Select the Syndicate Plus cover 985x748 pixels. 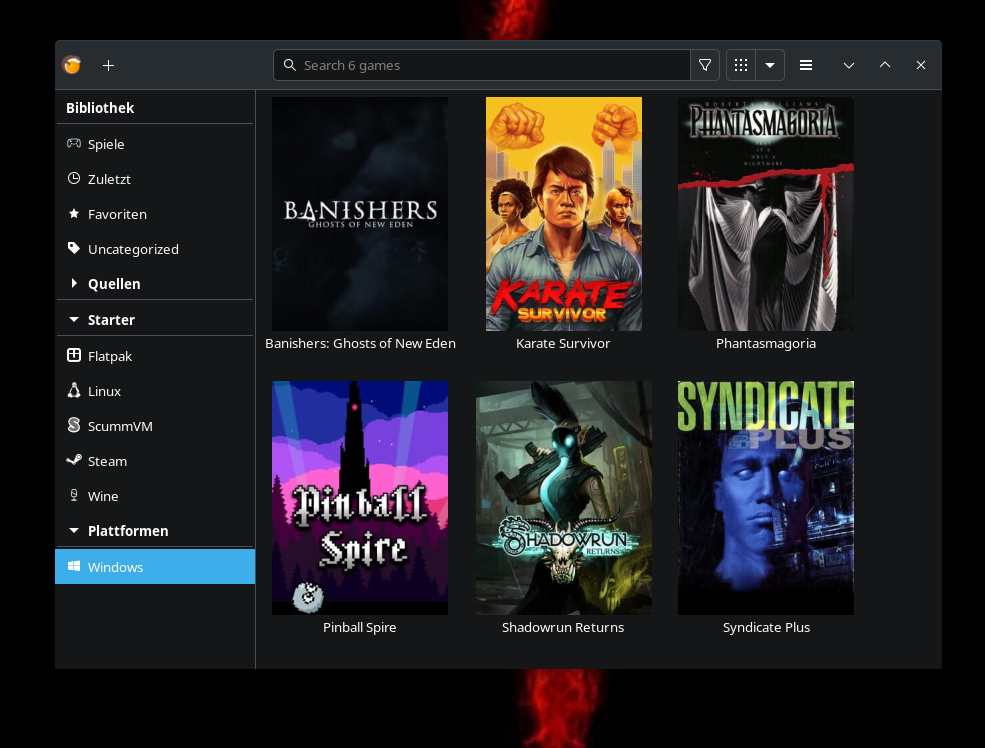(766, 497)
